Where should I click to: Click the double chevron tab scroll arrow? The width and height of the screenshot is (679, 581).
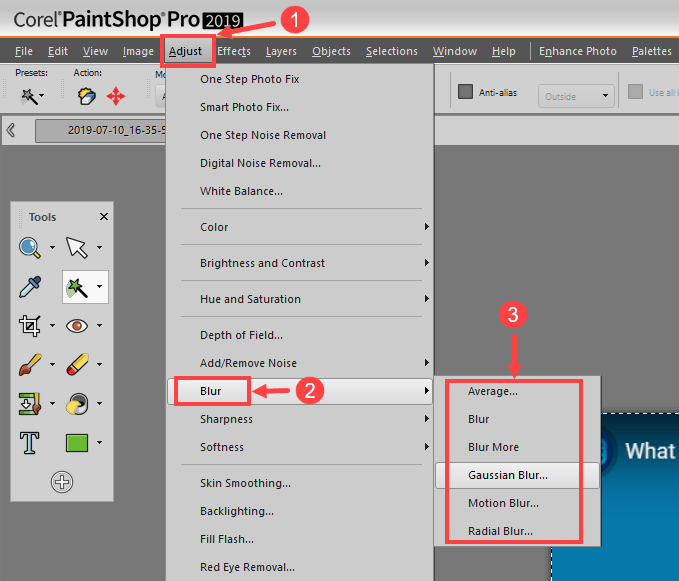click(x=11, y=130)
